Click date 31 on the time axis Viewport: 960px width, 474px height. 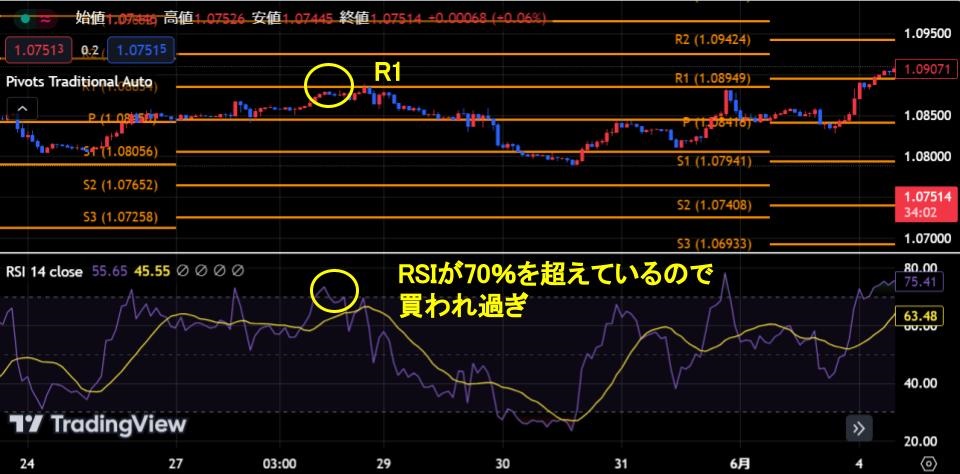point(622,462)
